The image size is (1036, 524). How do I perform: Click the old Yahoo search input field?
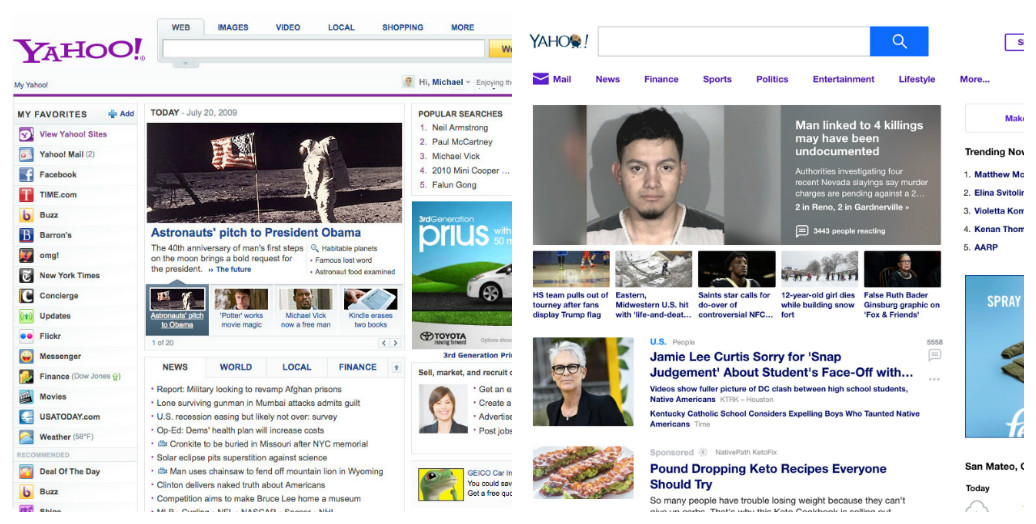pos(324,49)
